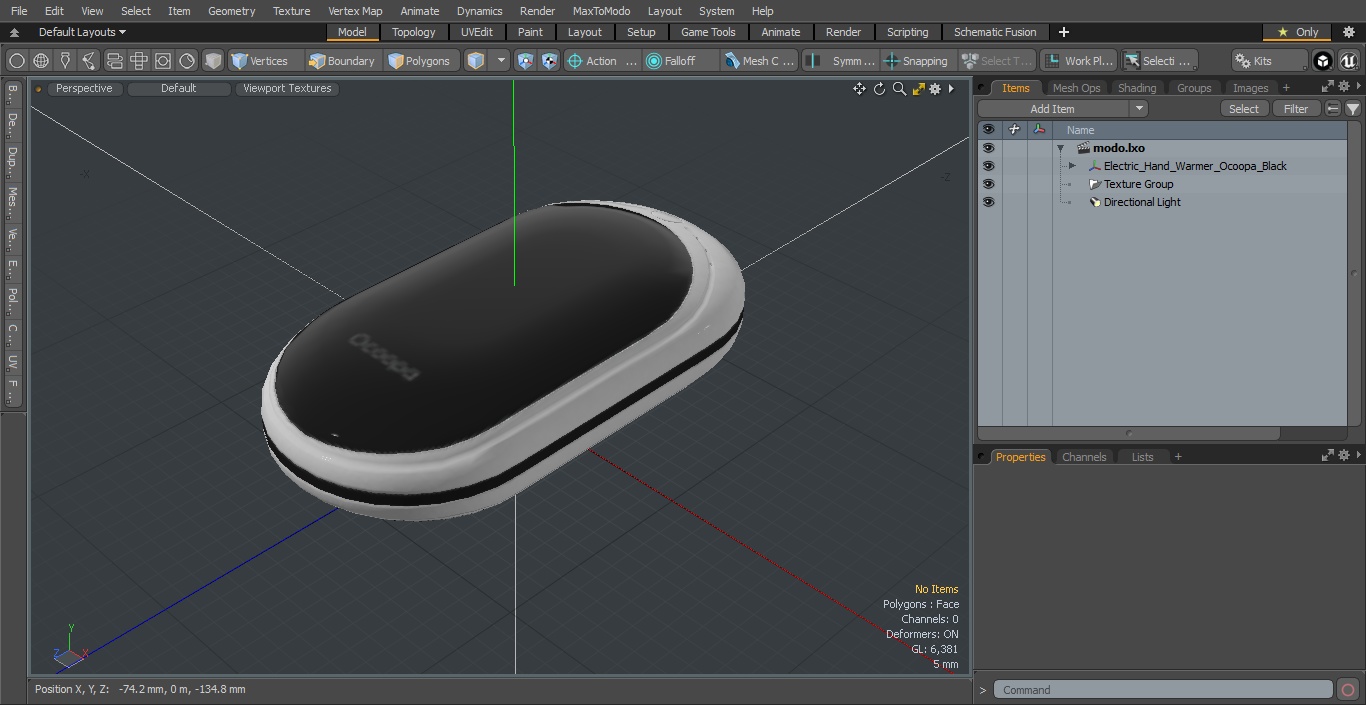
Task: Open layout settings gear at top right
Action: click(x=1348, y=32)
